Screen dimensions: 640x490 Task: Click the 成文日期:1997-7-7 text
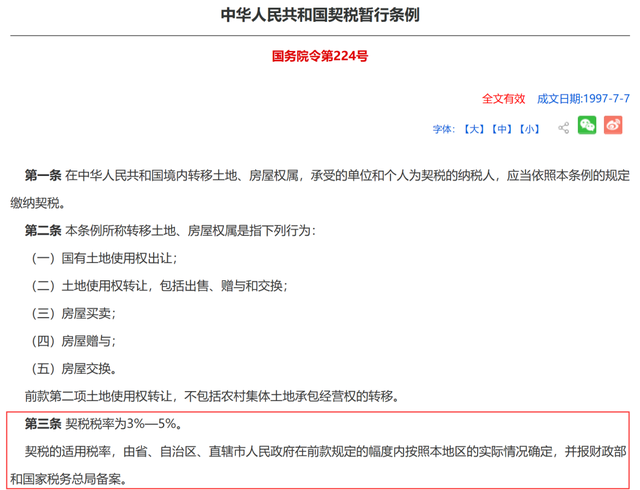[x=583, y=99]
